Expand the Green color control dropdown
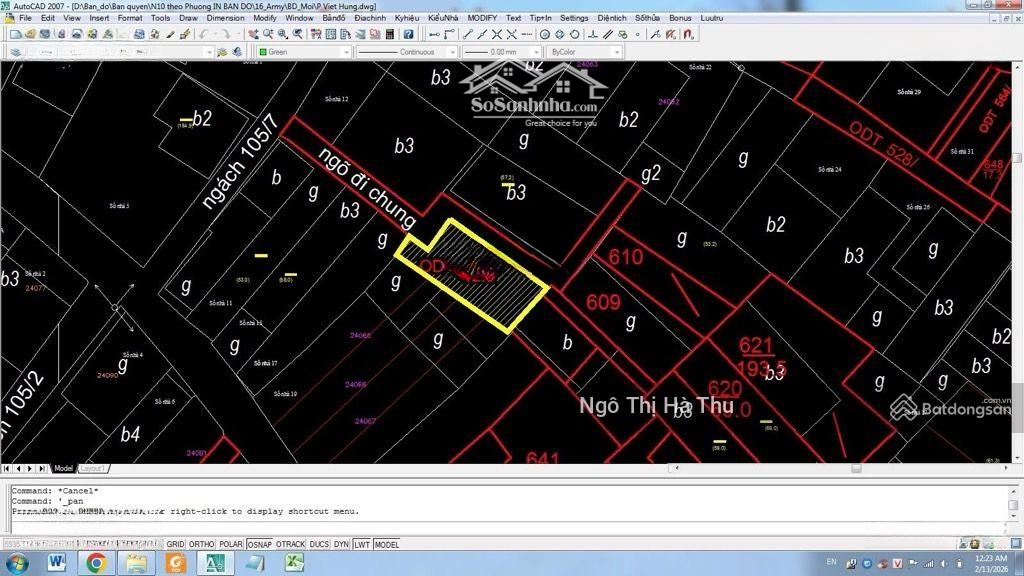 pyautogui.click(x=346, y=52)
